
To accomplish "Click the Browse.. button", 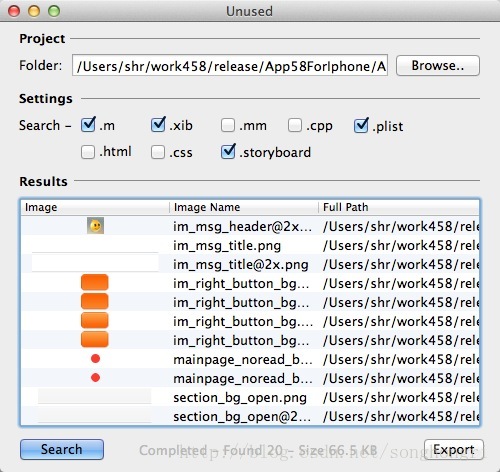I will click(438, 66).
